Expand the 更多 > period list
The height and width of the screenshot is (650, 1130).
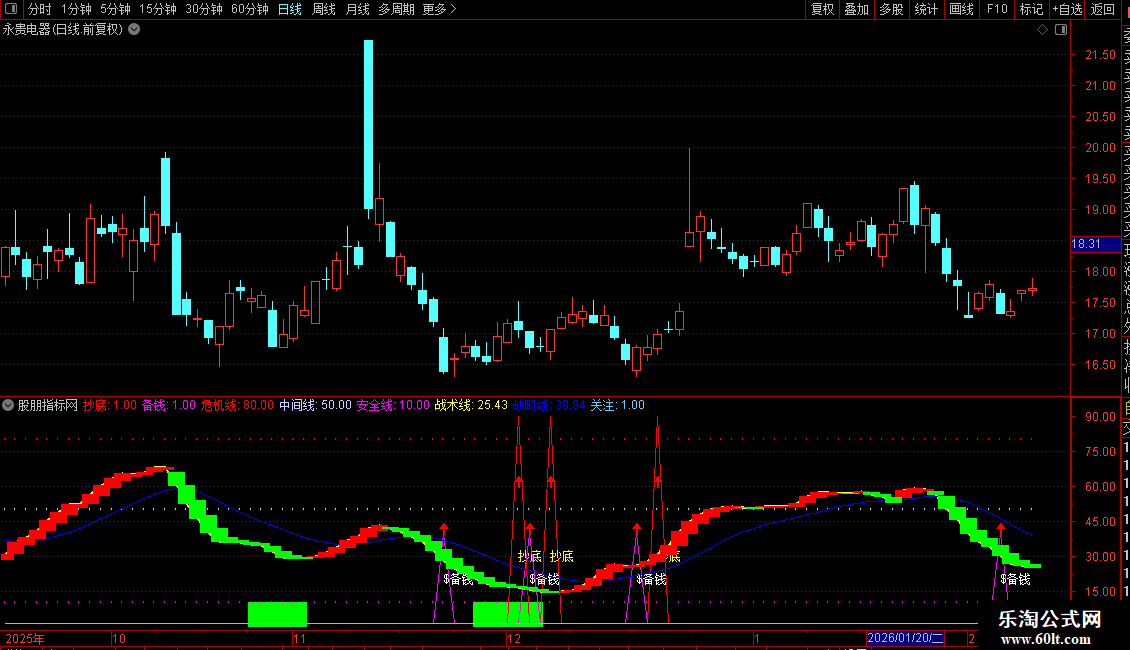[x=439, y=9]
